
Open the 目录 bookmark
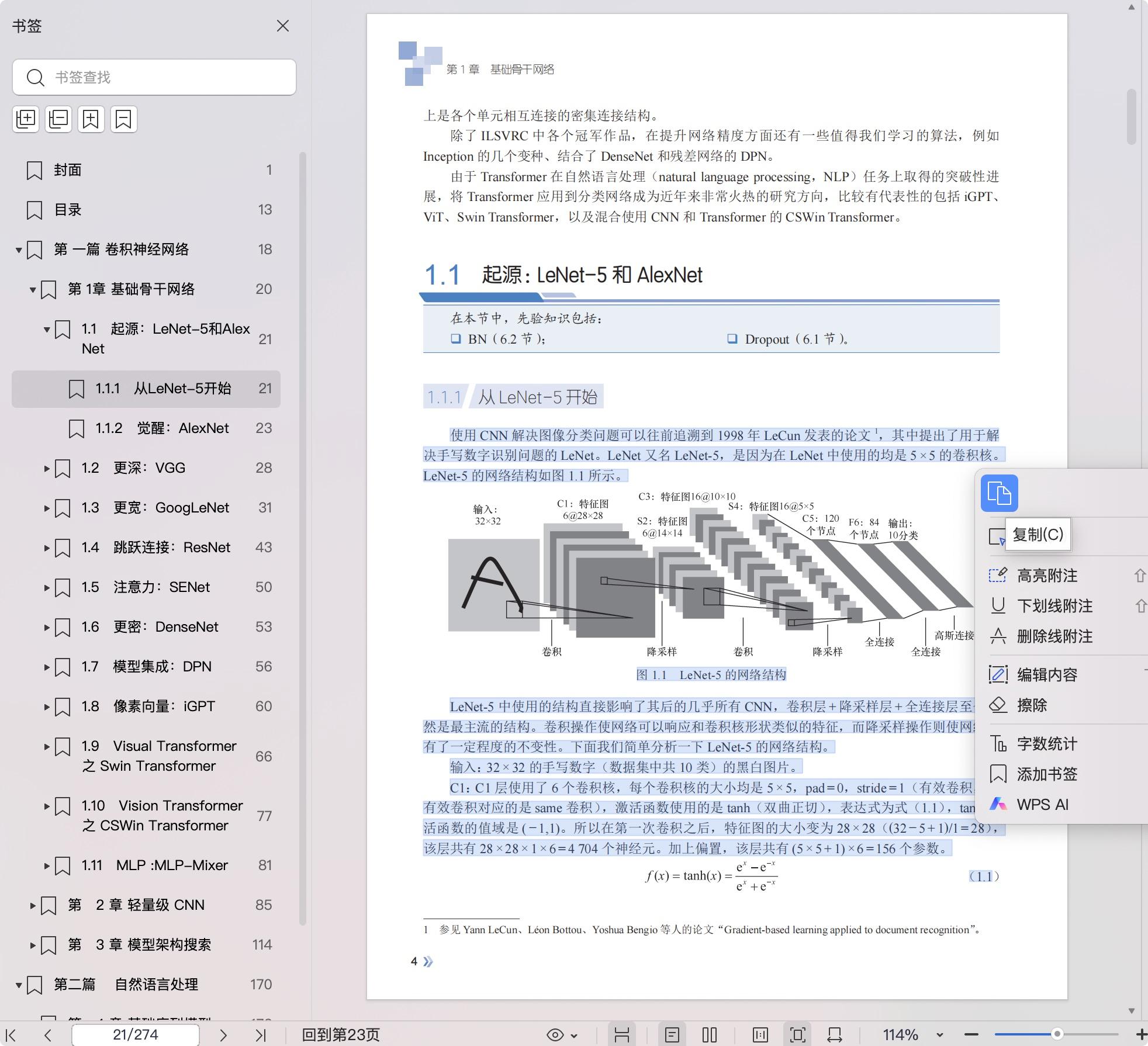click(146, 210)
